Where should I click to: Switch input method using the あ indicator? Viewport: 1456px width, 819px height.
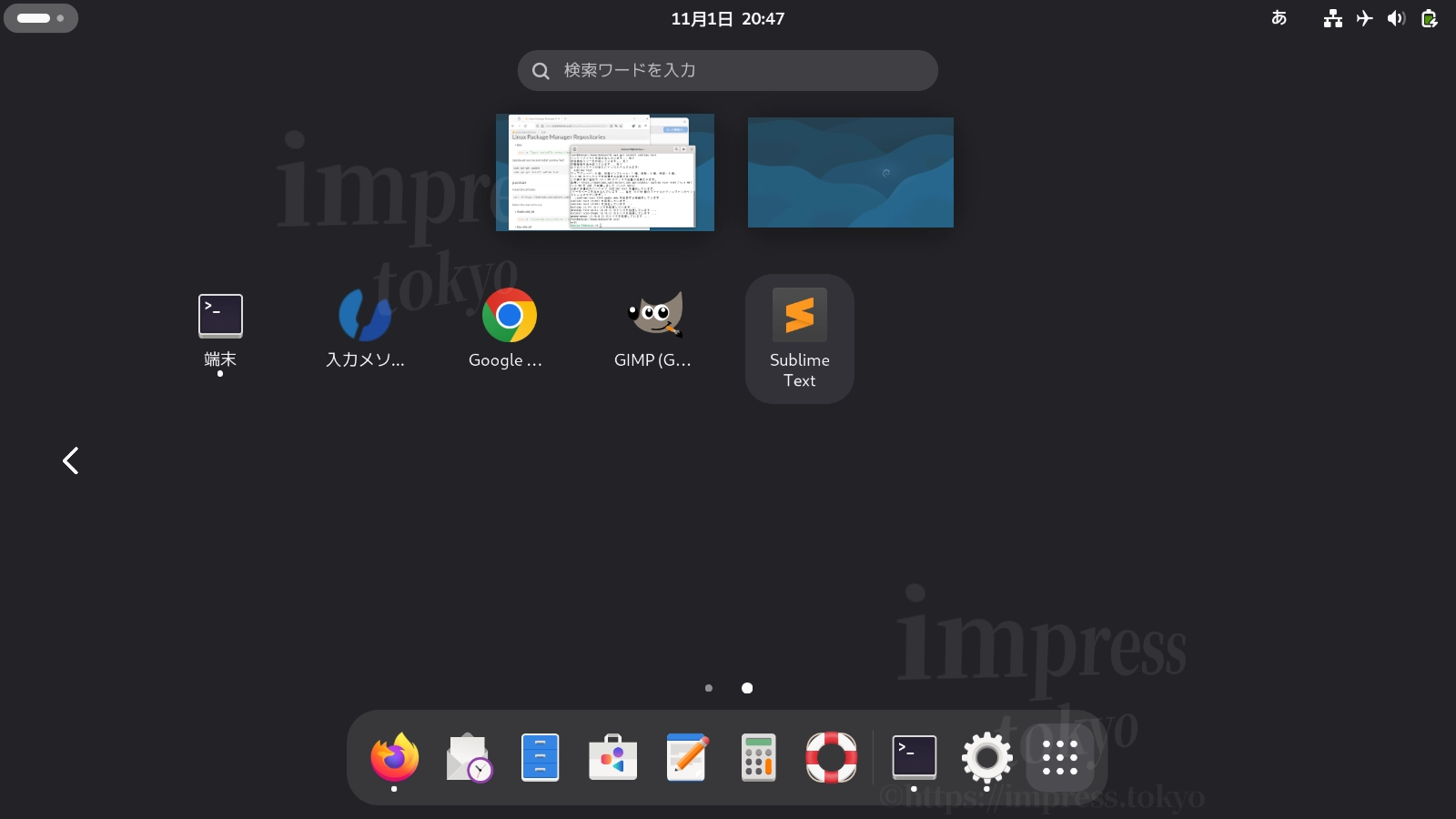coord(1279,17)
